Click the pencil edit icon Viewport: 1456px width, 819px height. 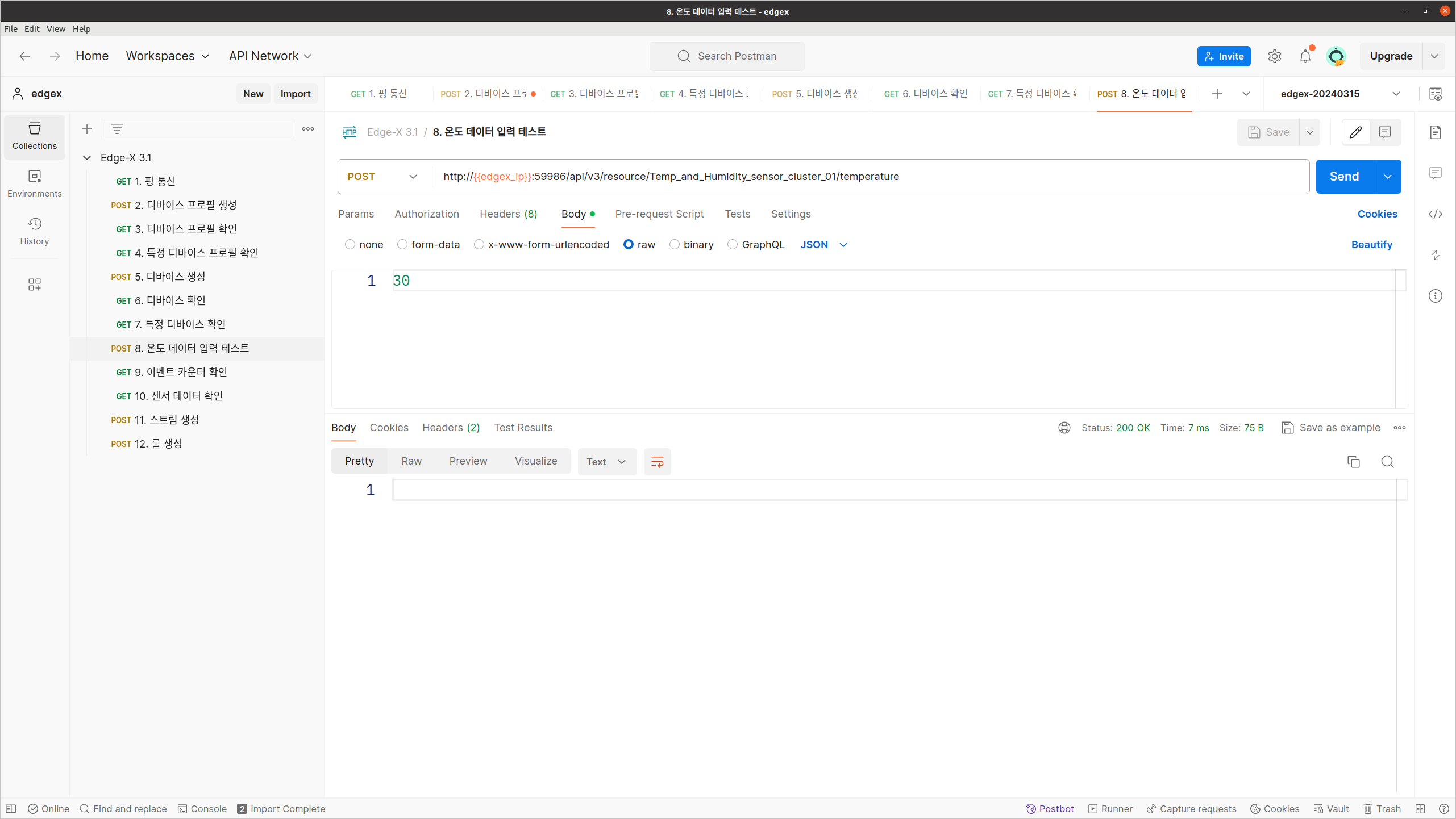pos(1356,132)
